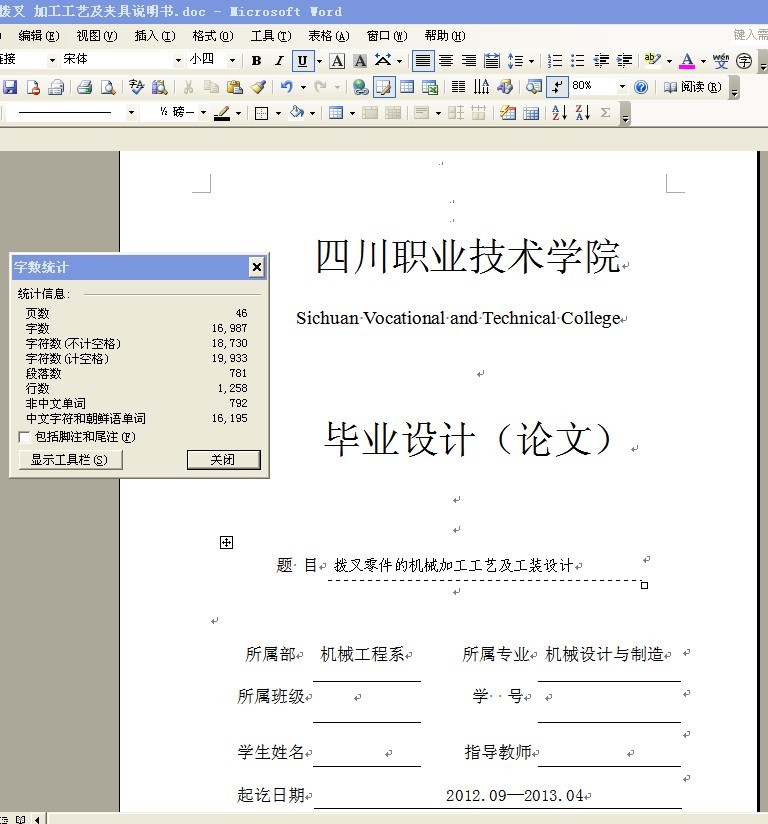Click the font color A swatch

click(x=687, y=61)
